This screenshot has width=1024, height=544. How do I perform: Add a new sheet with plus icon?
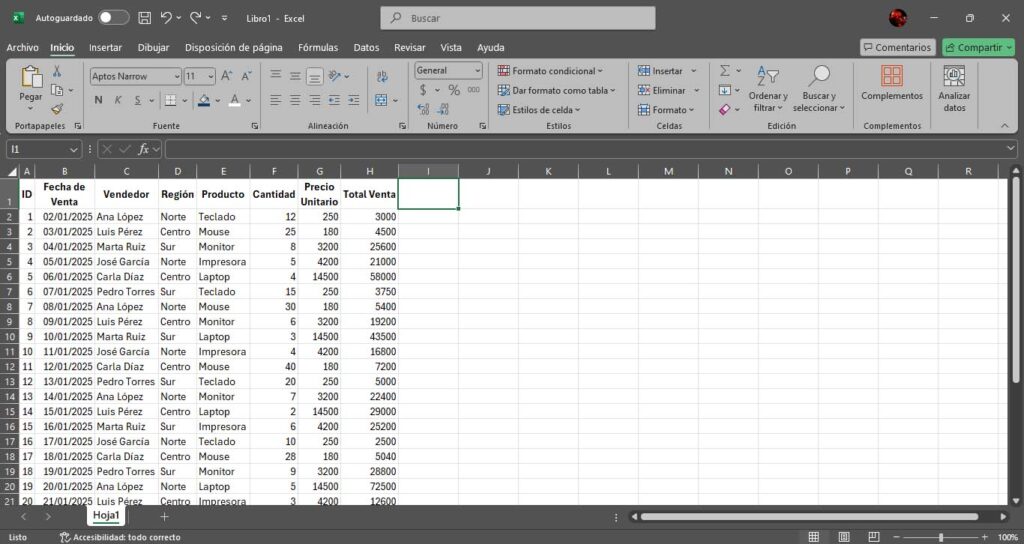tap(165, 517)
